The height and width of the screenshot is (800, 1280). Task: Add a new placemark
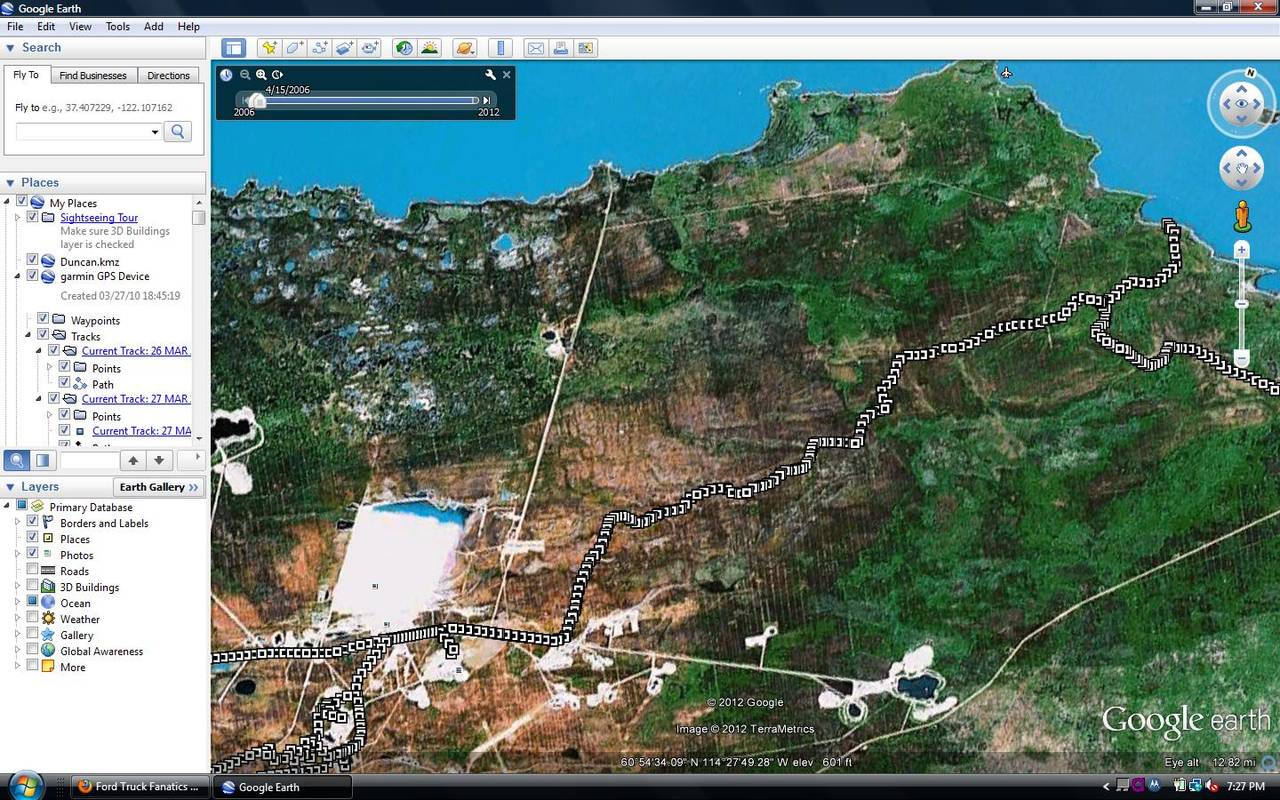[x=269, y=47]
